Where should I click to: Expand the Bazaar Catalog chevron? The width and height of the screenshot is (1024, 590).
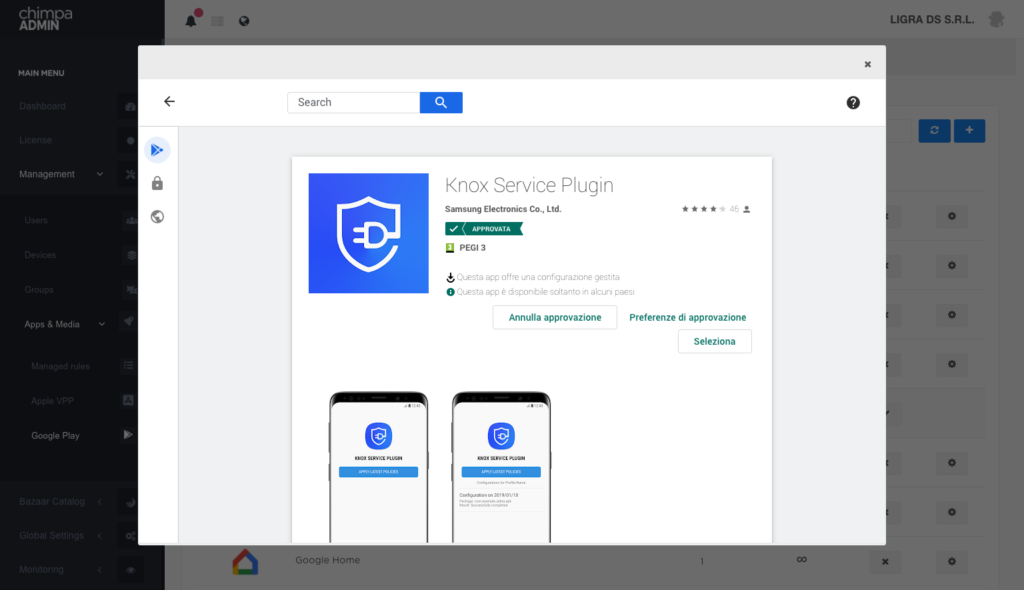(100, 502)
